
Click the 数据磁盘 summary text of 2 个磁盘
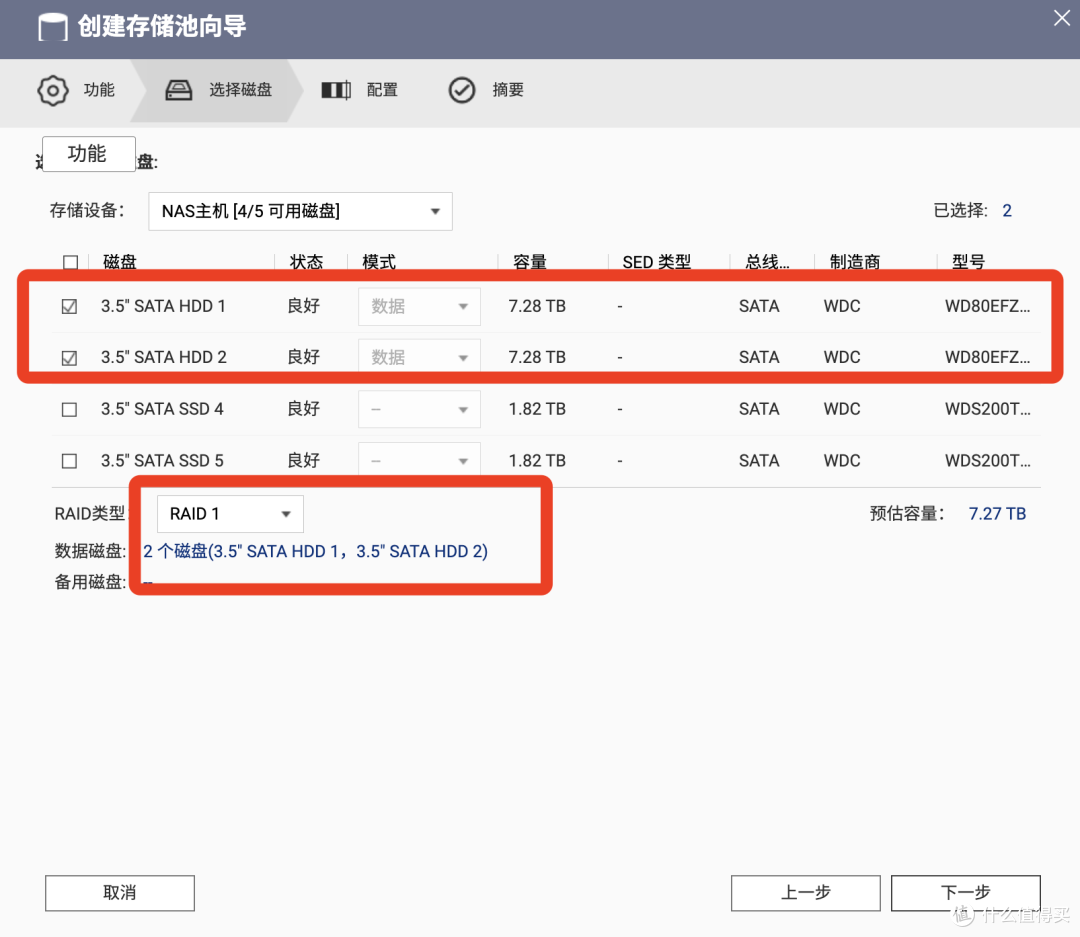pyautogui.click(x=315, y=552)
